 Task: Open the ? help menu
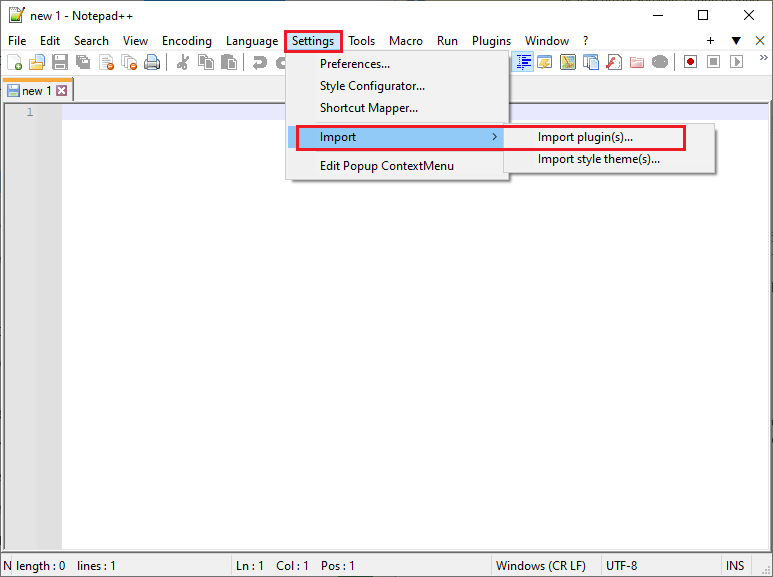point(585,40)
